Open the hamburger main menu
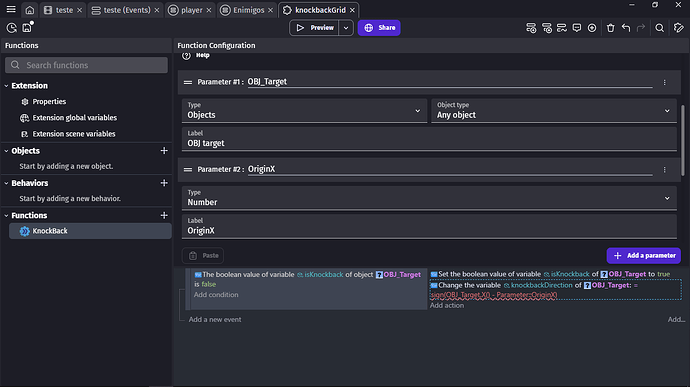690x387 pixels. [11, 9]
